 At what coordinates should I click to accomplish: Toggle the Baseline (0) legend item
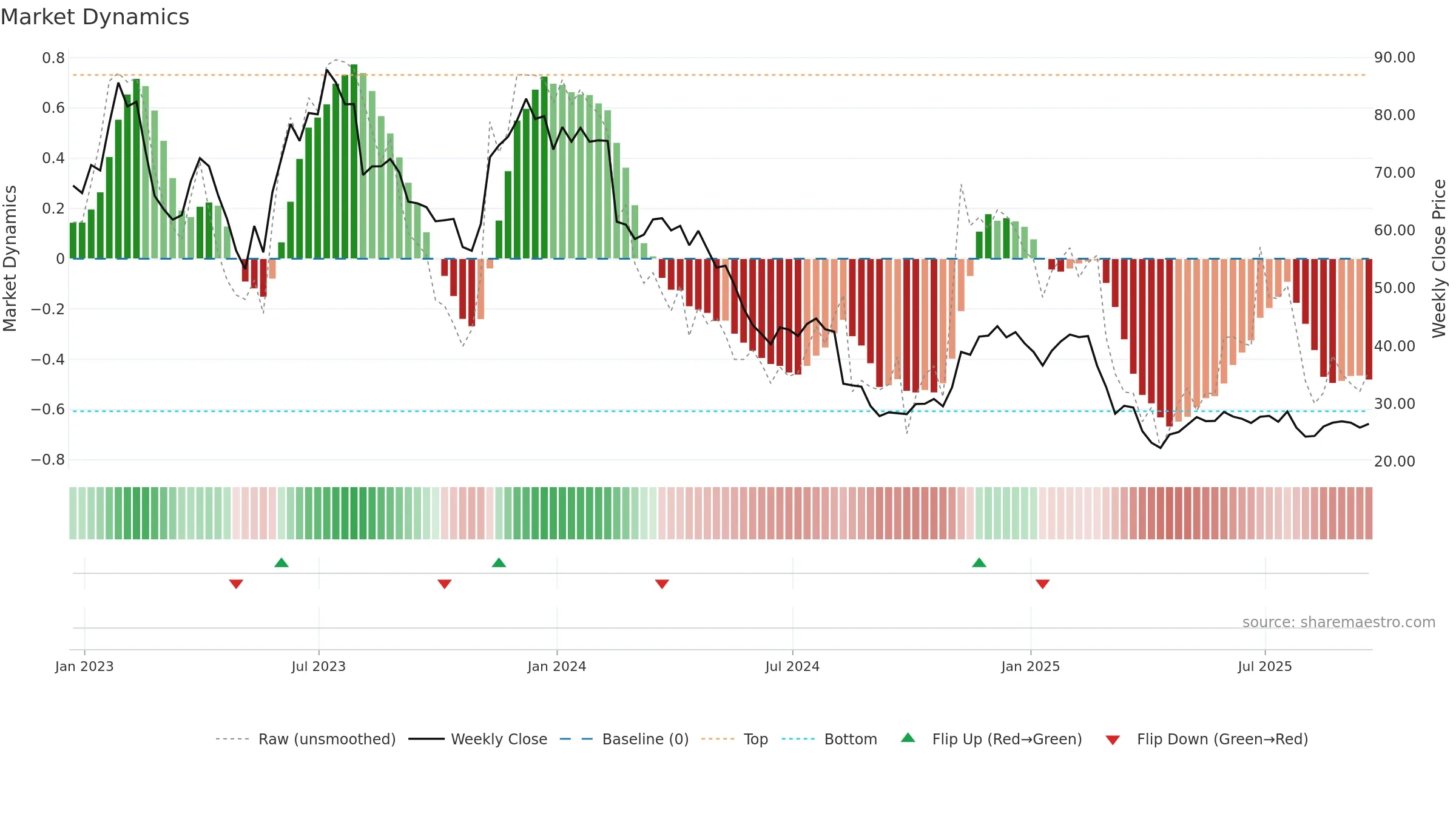624,739
